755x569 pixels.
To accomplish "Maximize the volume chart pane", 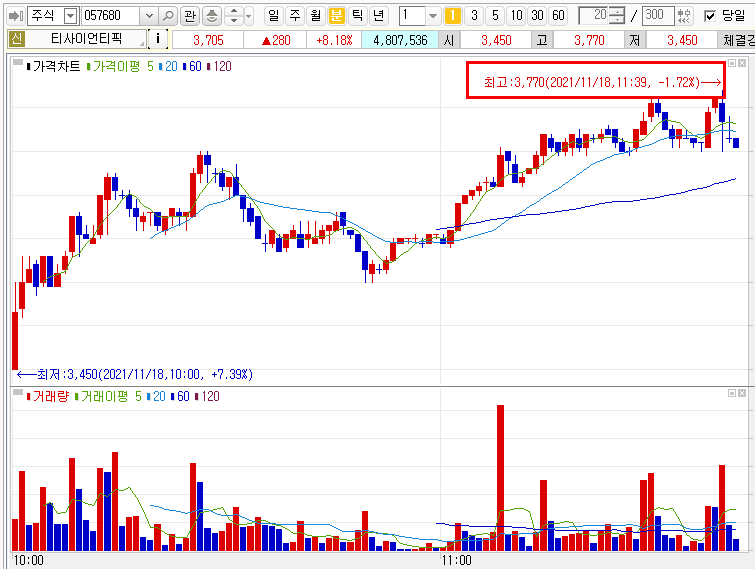I will click(x=732, y=393).
